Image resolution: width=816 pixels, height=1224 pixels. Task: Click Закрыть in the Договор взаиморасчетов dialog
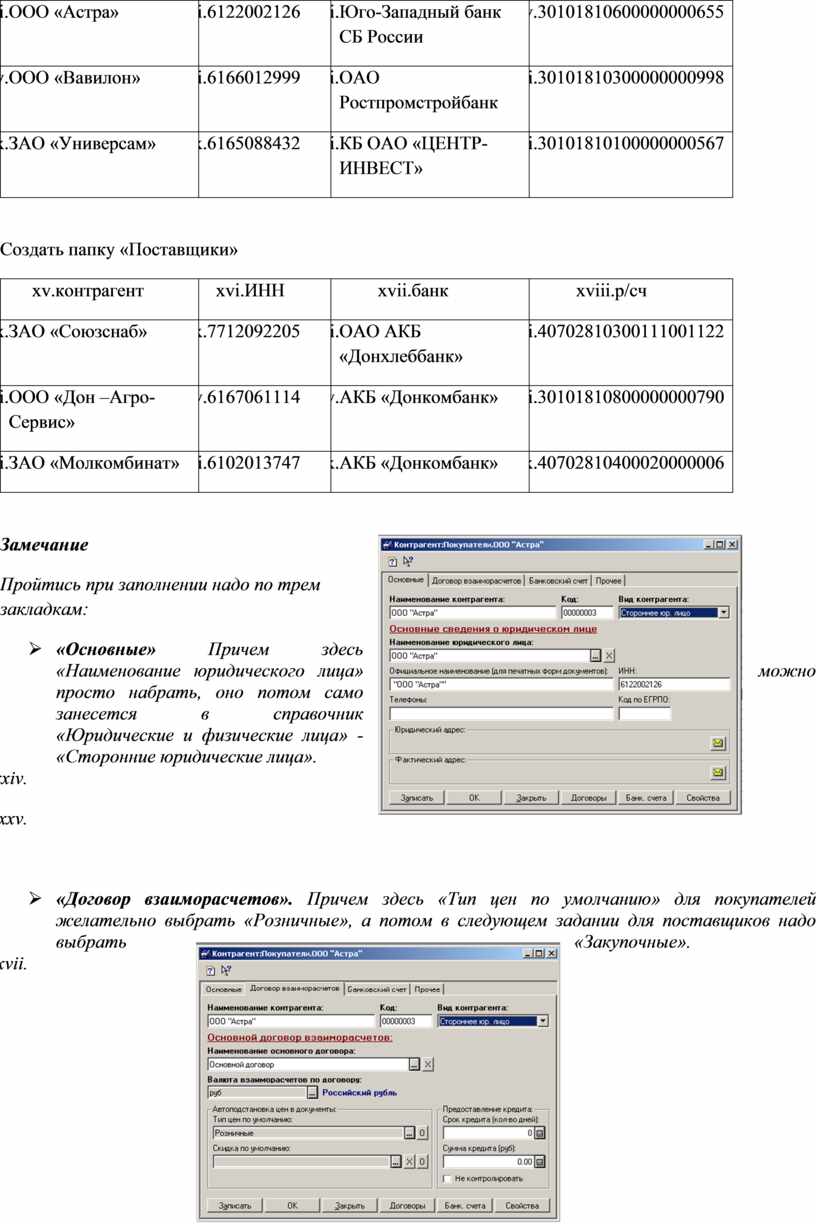(x=350, y=1206)
